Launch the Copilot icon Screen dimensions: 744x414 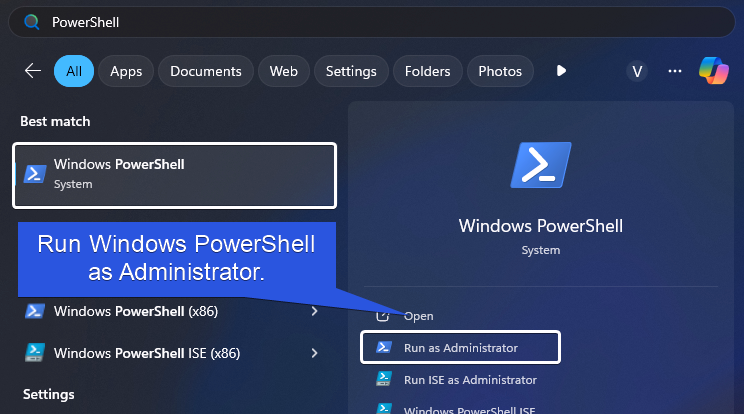pos(714,71)
